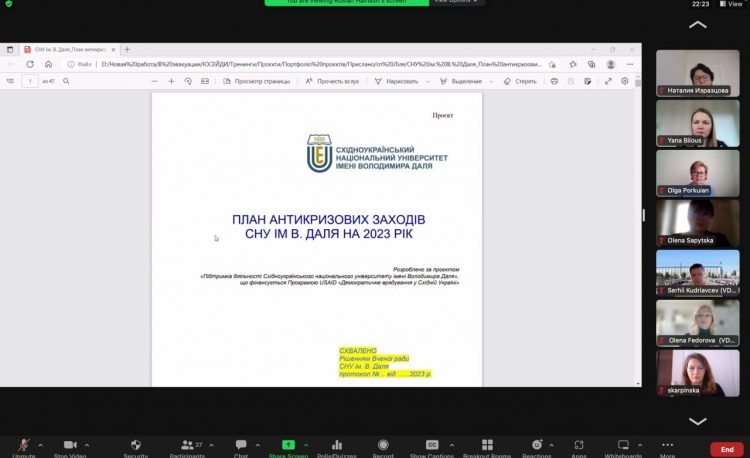Open the Participants panel
This screenshot has height=458, width=750.
[x=187, y=448]
